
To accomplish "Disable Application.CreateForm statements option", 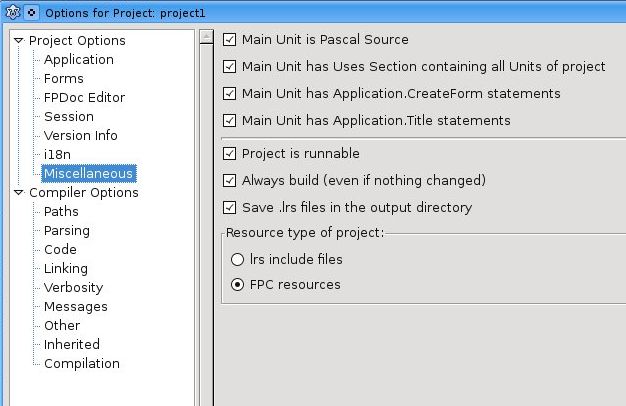I will [231, 94].
